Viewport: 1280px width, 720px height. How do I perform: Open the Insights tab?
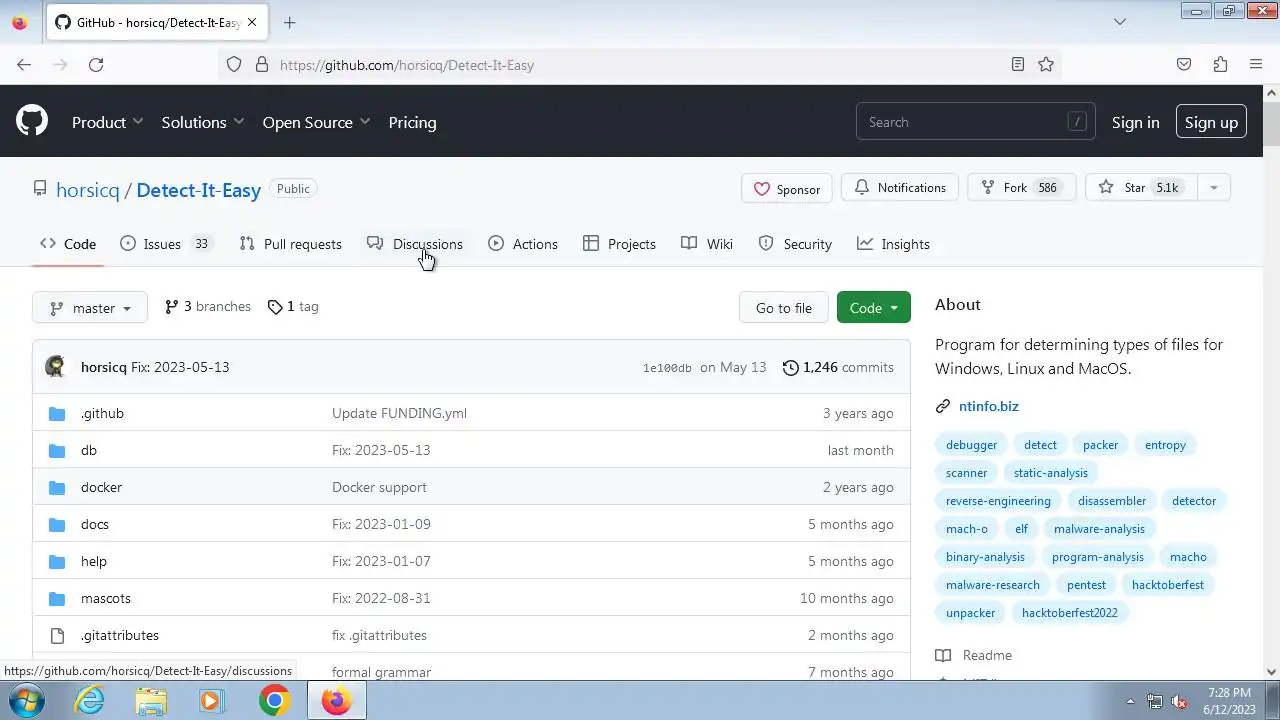coord(894,244)
